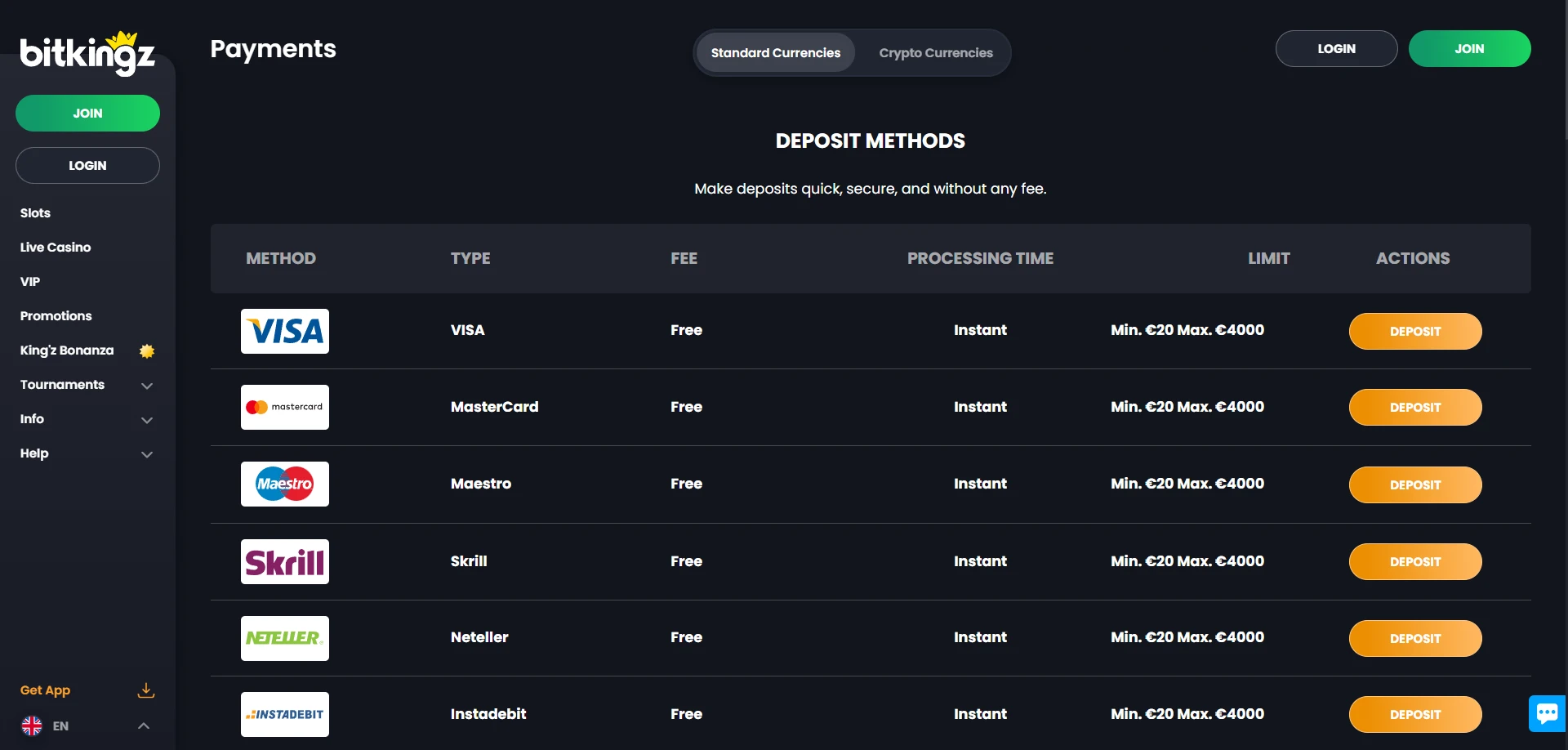
Task: Click the Info label in sidebar
Action: pyautogui.click(x=32, y=419)
